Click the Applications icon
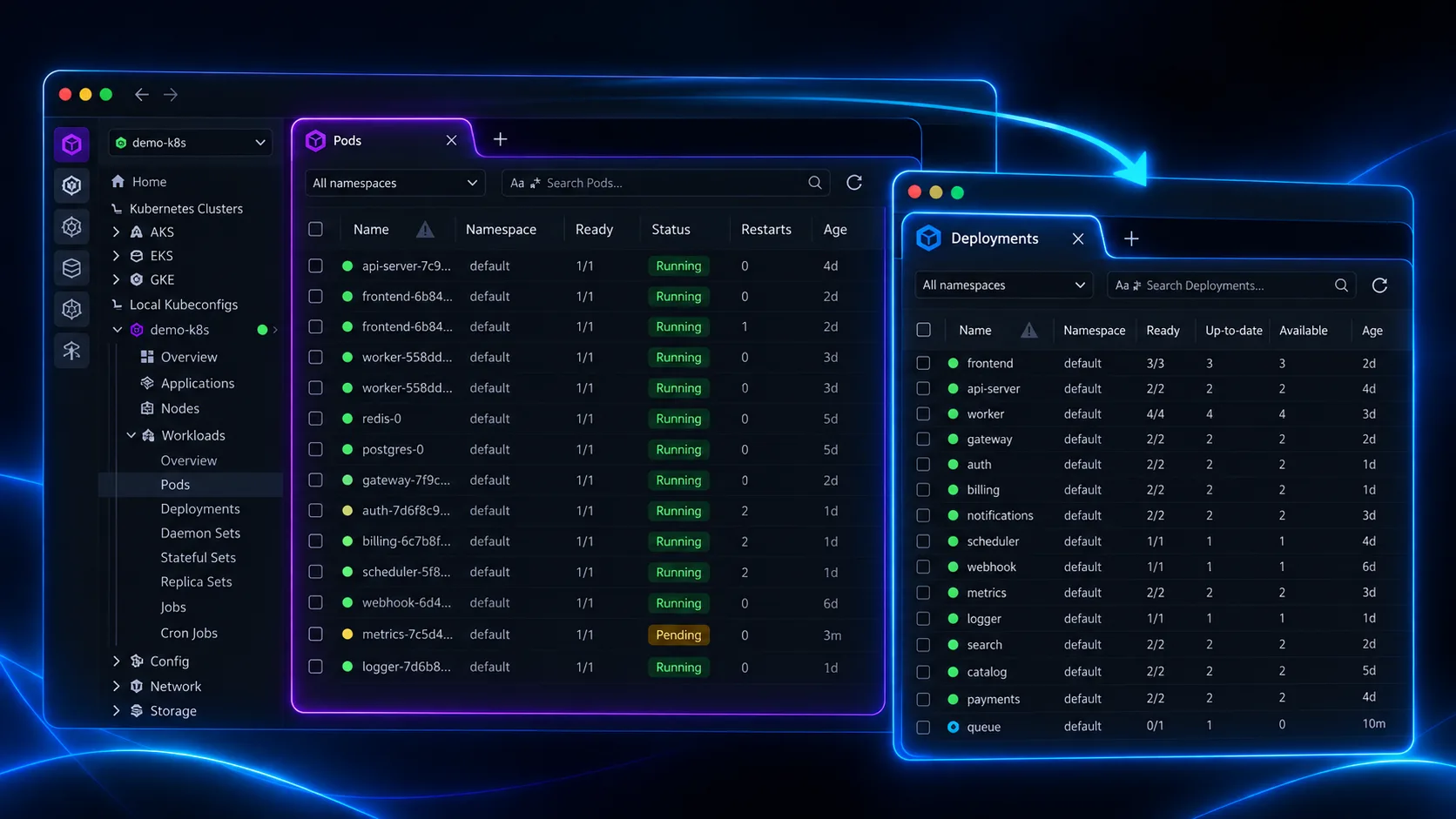 tap(147, 383)
